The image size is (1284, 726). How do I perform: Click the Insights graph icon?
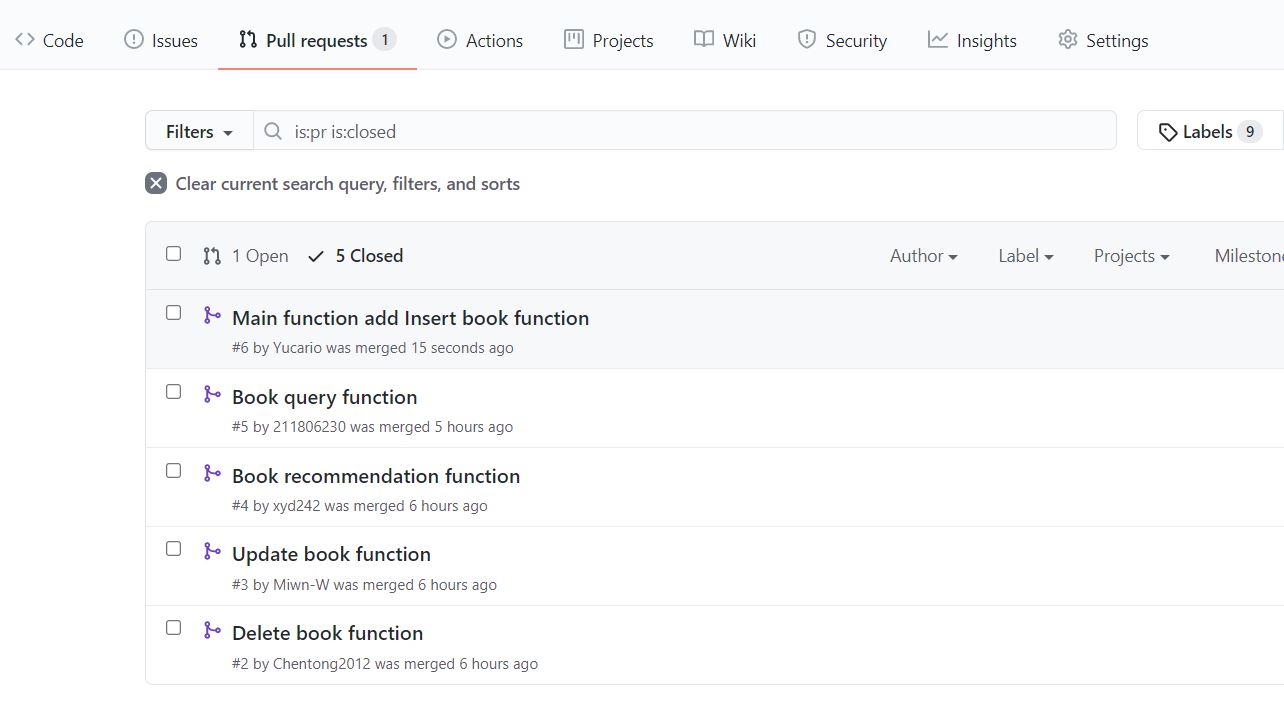937,40
